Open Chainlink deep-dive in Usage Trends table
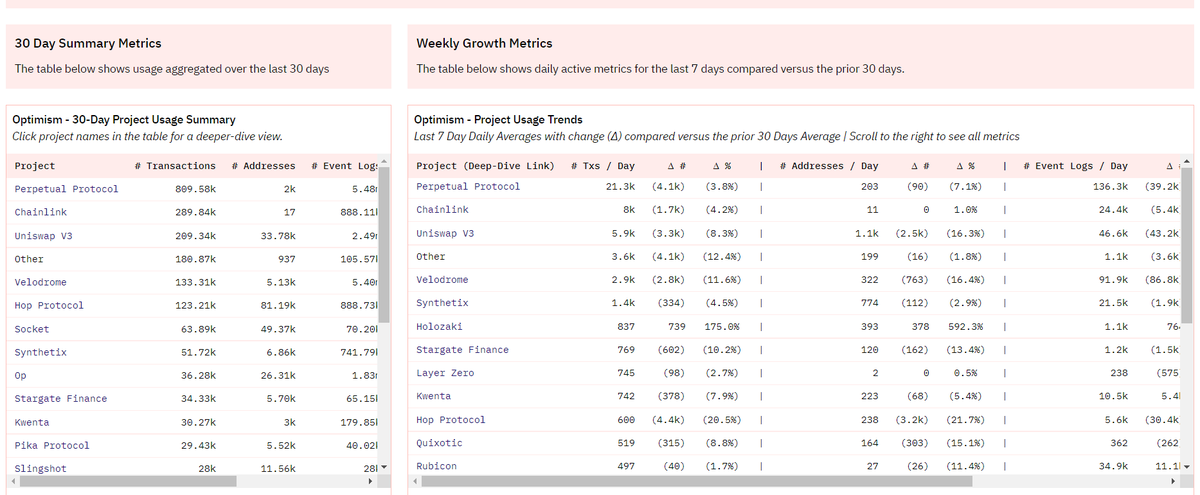 pos(442,210)
